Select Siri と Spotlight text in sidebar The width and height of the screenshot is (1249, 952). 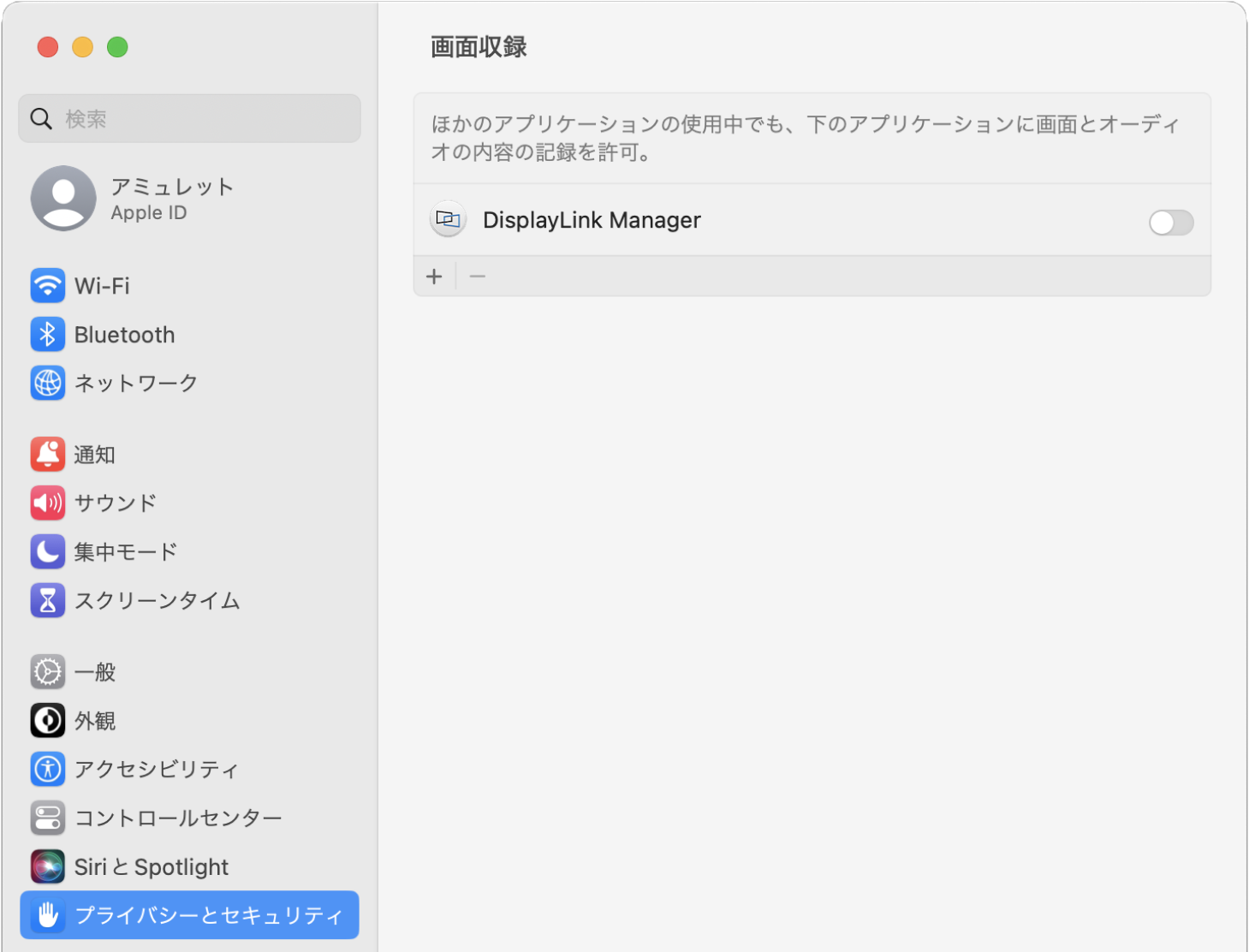tap(152, 867)
